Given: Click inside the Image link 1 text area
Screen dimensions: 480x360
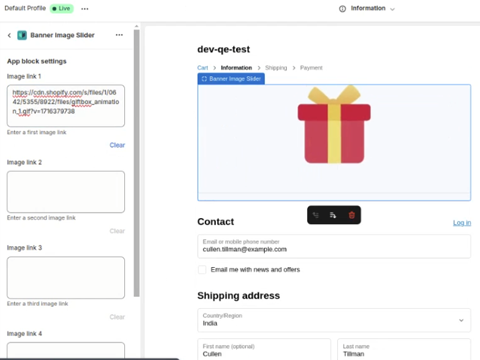Looking at the screenshot, I should click(x=66, y=106).
